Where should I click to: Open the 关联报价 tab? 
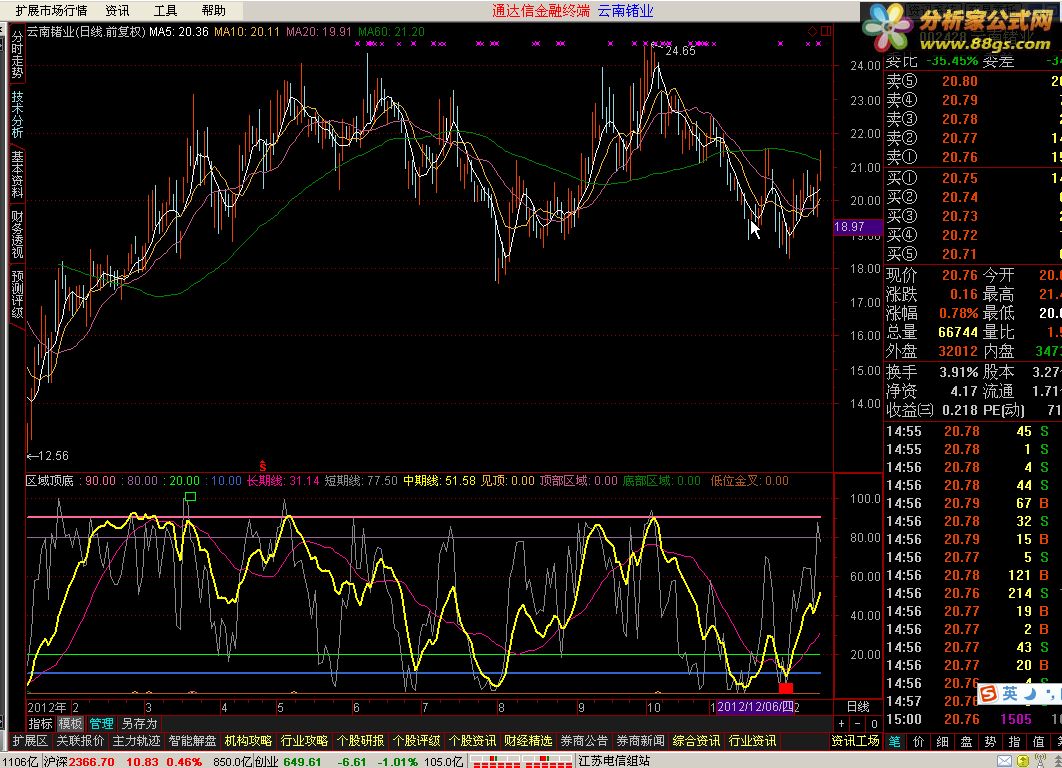pyautogui.click(x=81, y=741)
